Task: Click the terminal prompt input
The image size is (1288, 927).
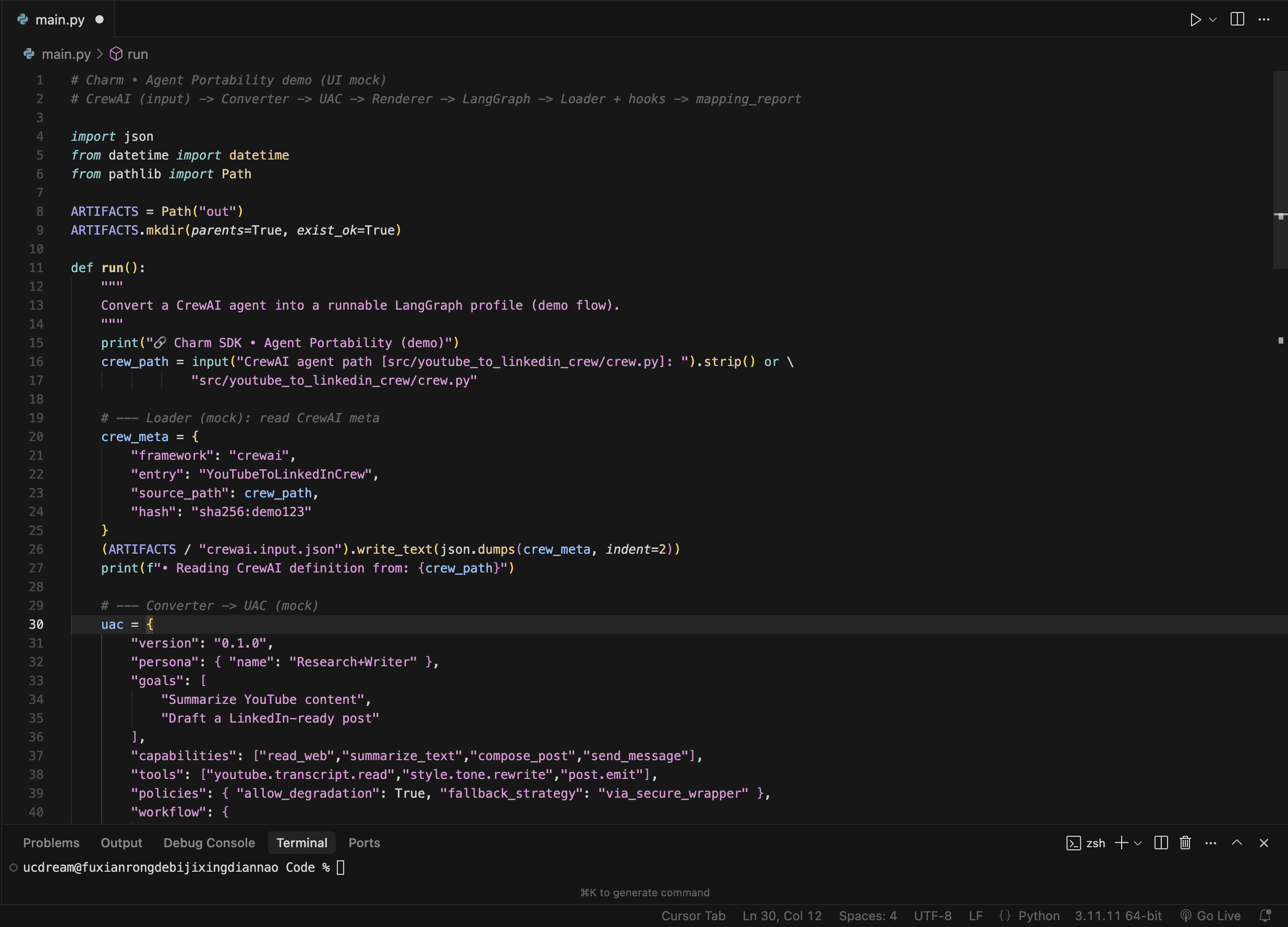Action: pos(340,867)
